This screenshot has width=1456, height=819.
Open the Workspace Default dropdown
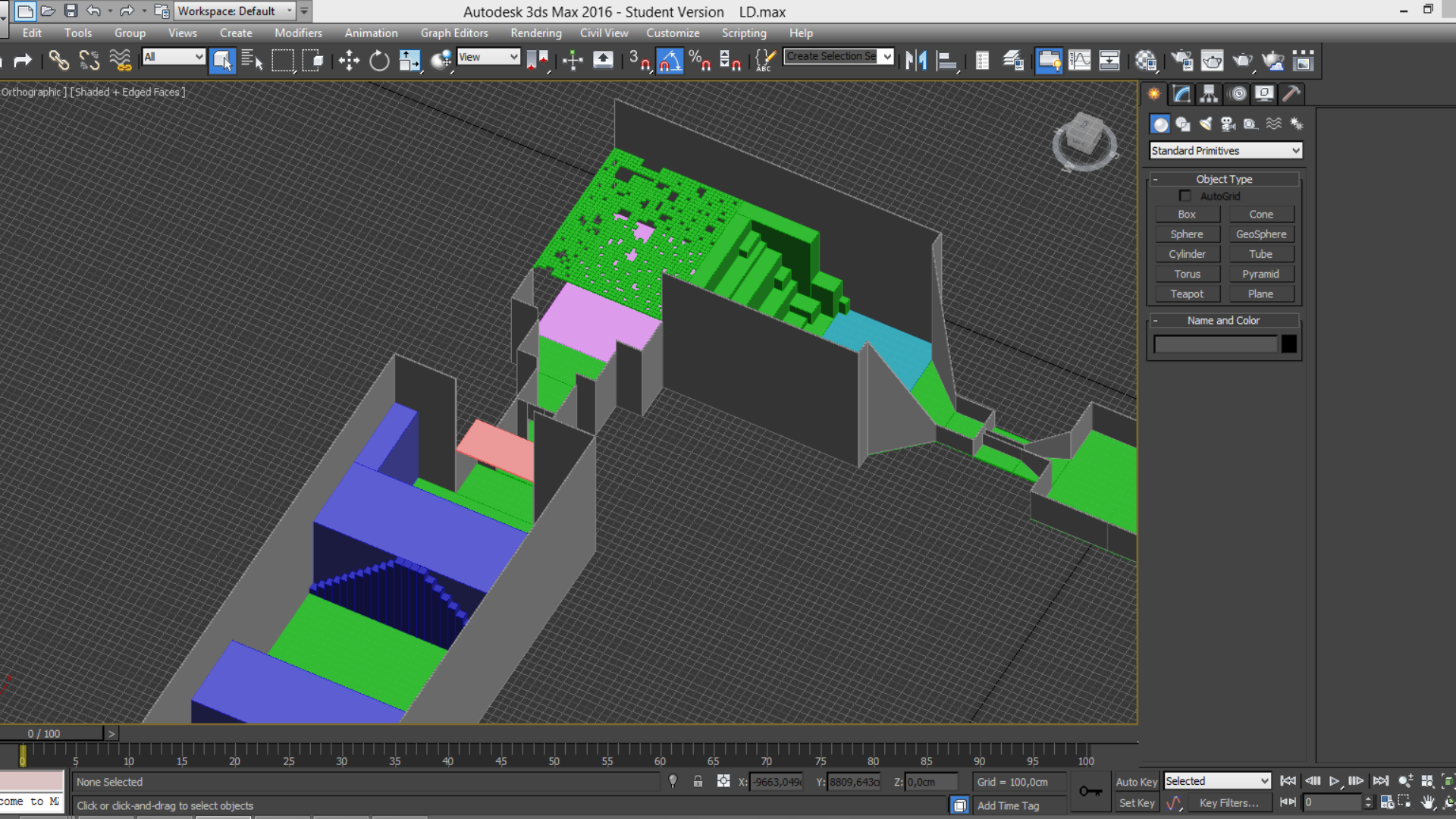coord(234,11)
